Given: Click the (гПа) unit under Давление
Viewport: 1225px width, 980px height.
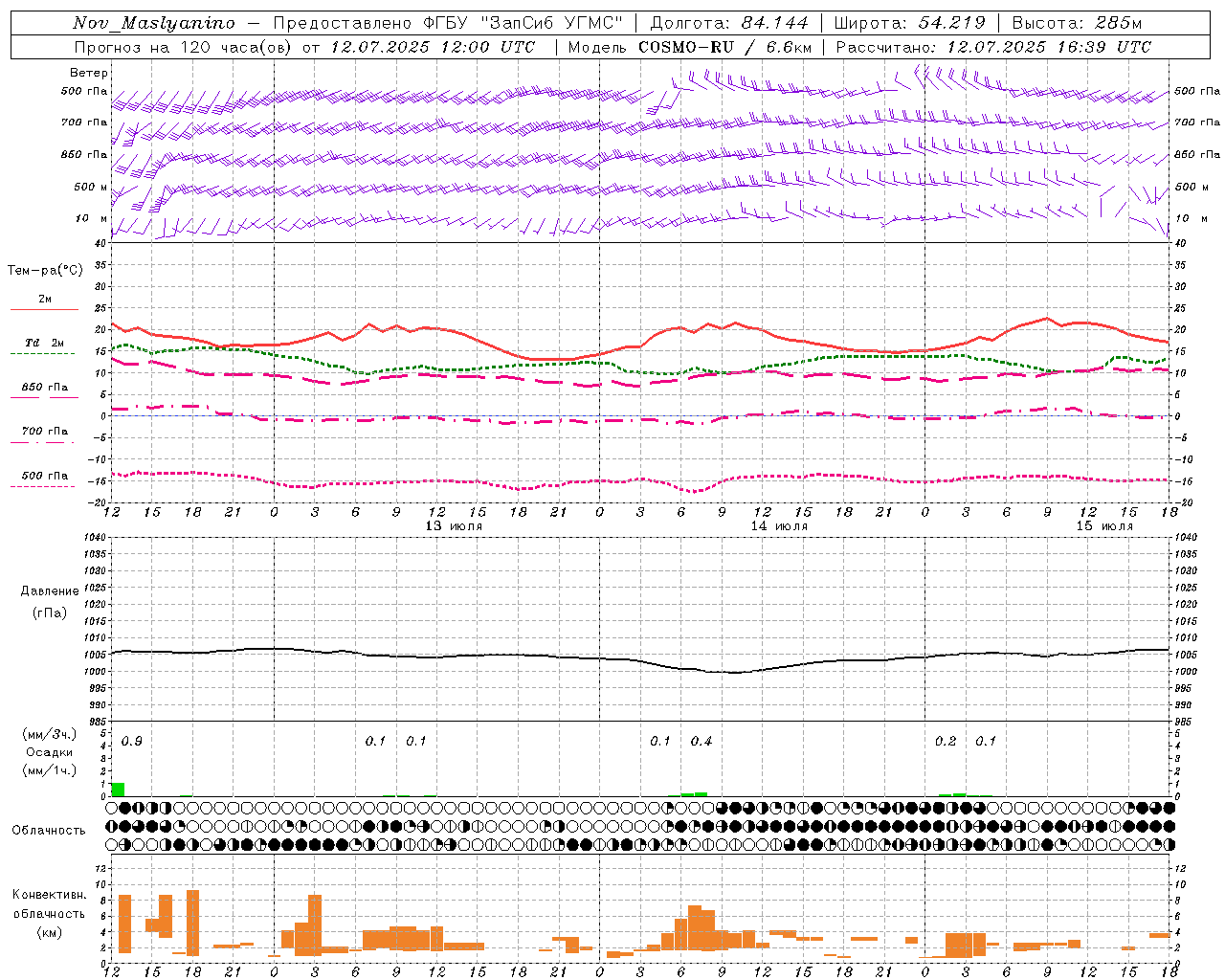Looking at the screenshot, I should (50, 612).
